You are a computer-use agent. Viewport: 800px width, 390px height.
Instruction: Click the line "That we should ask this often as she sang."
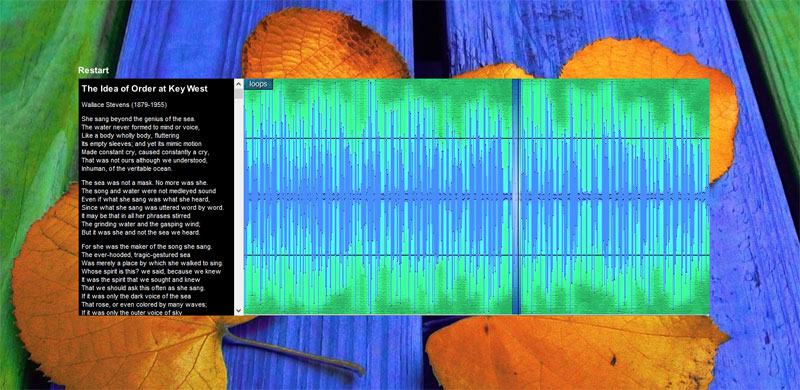coord(143,288)
